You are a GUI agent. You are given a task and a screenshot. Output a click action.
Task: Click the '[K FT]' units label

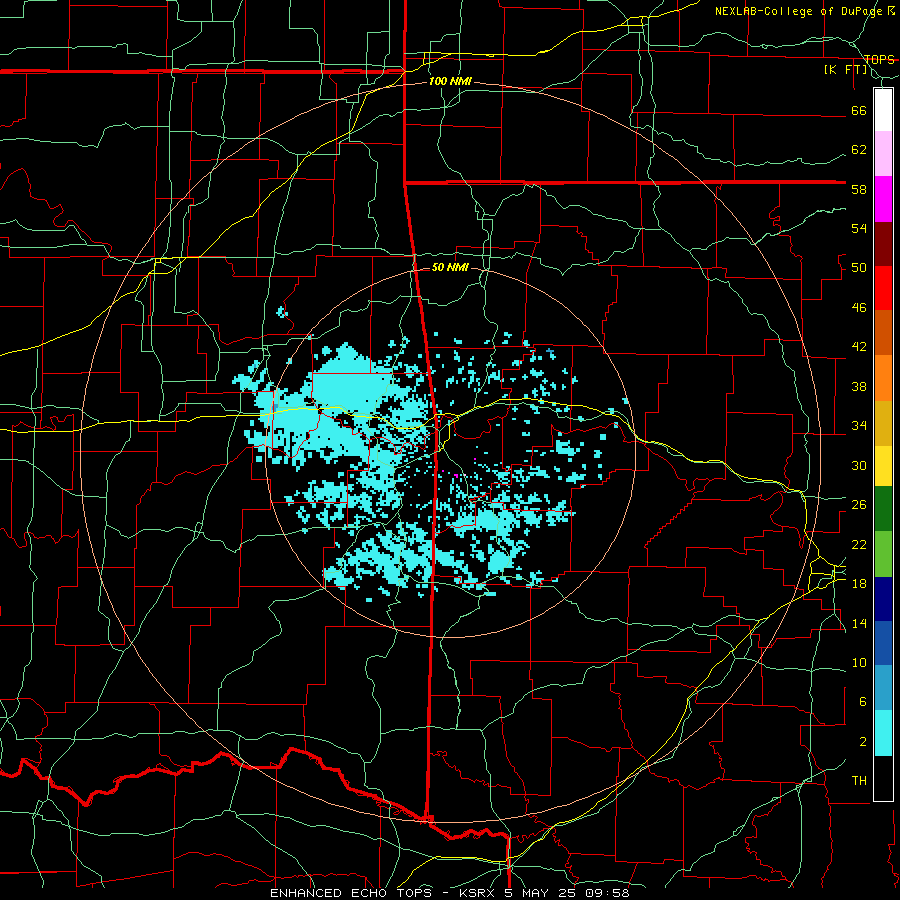(846, 70)
